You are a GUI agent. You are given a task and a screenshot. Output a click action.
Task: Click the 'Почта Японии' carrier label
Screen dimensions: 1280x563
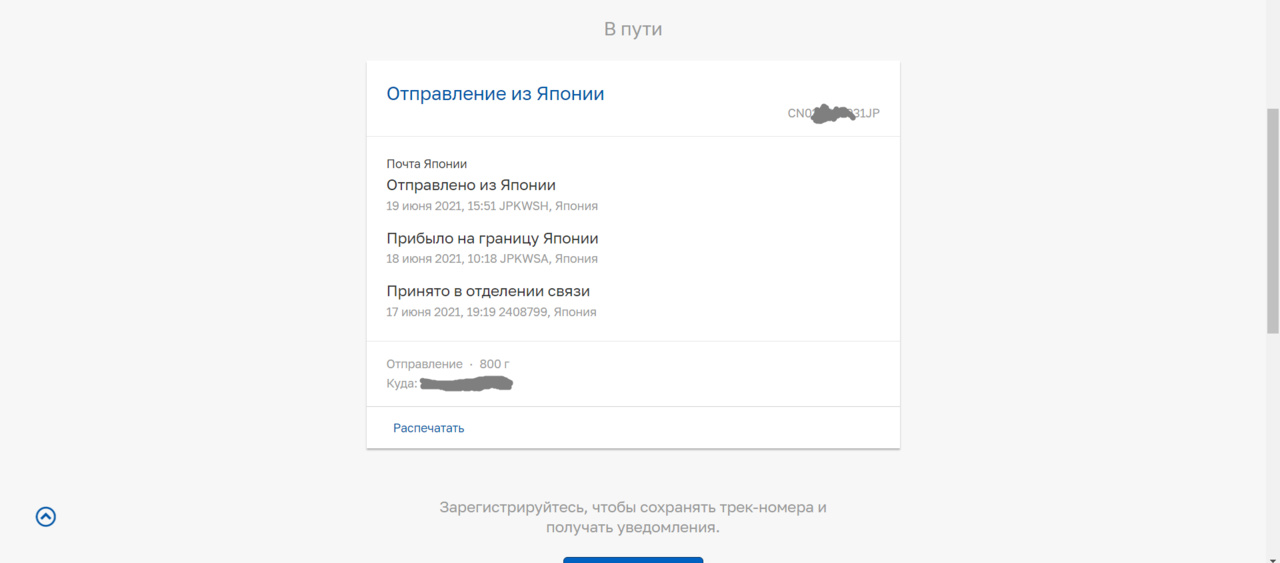(x=427, y=164)
